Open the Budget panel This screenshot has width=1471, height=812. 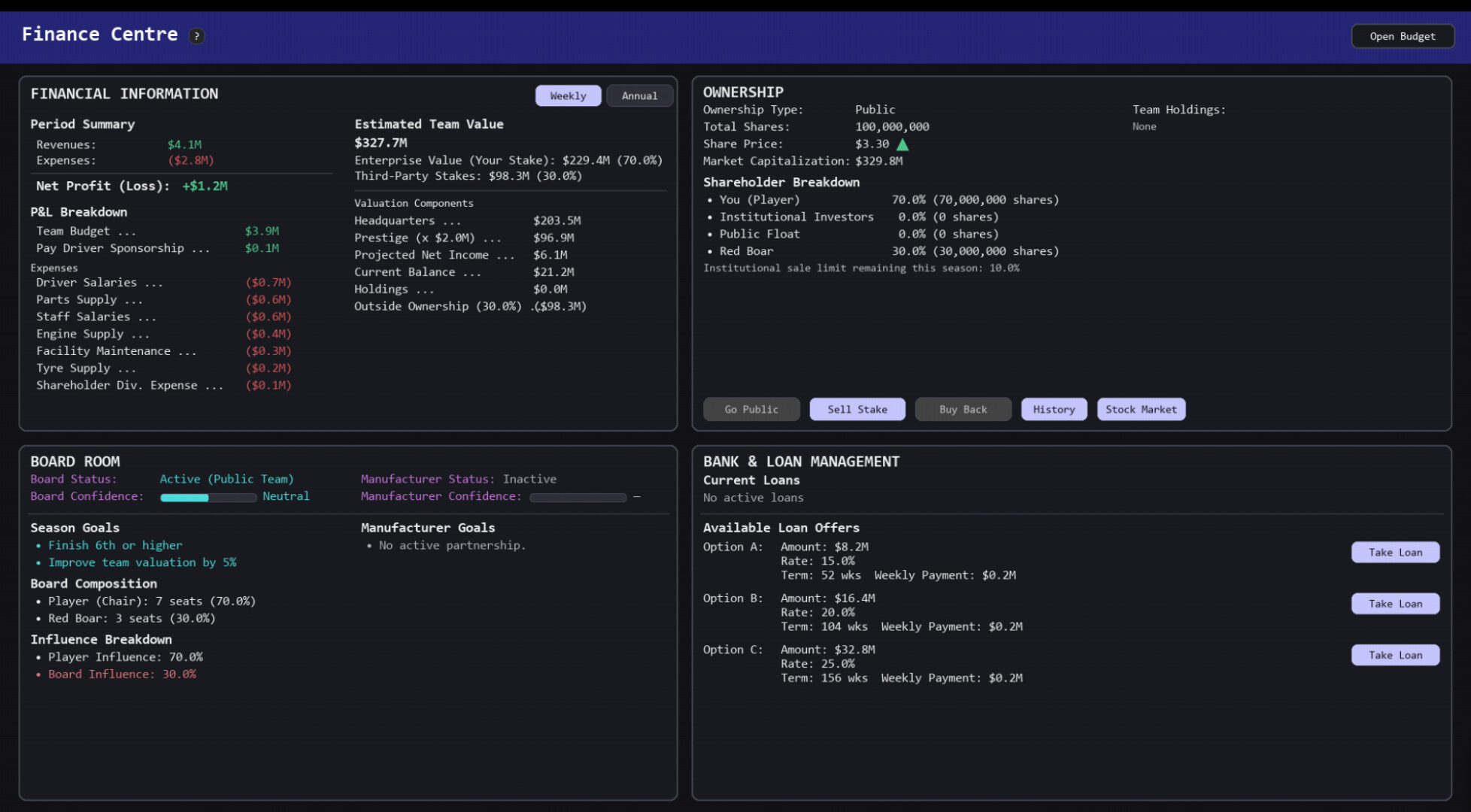(1402, 35)
